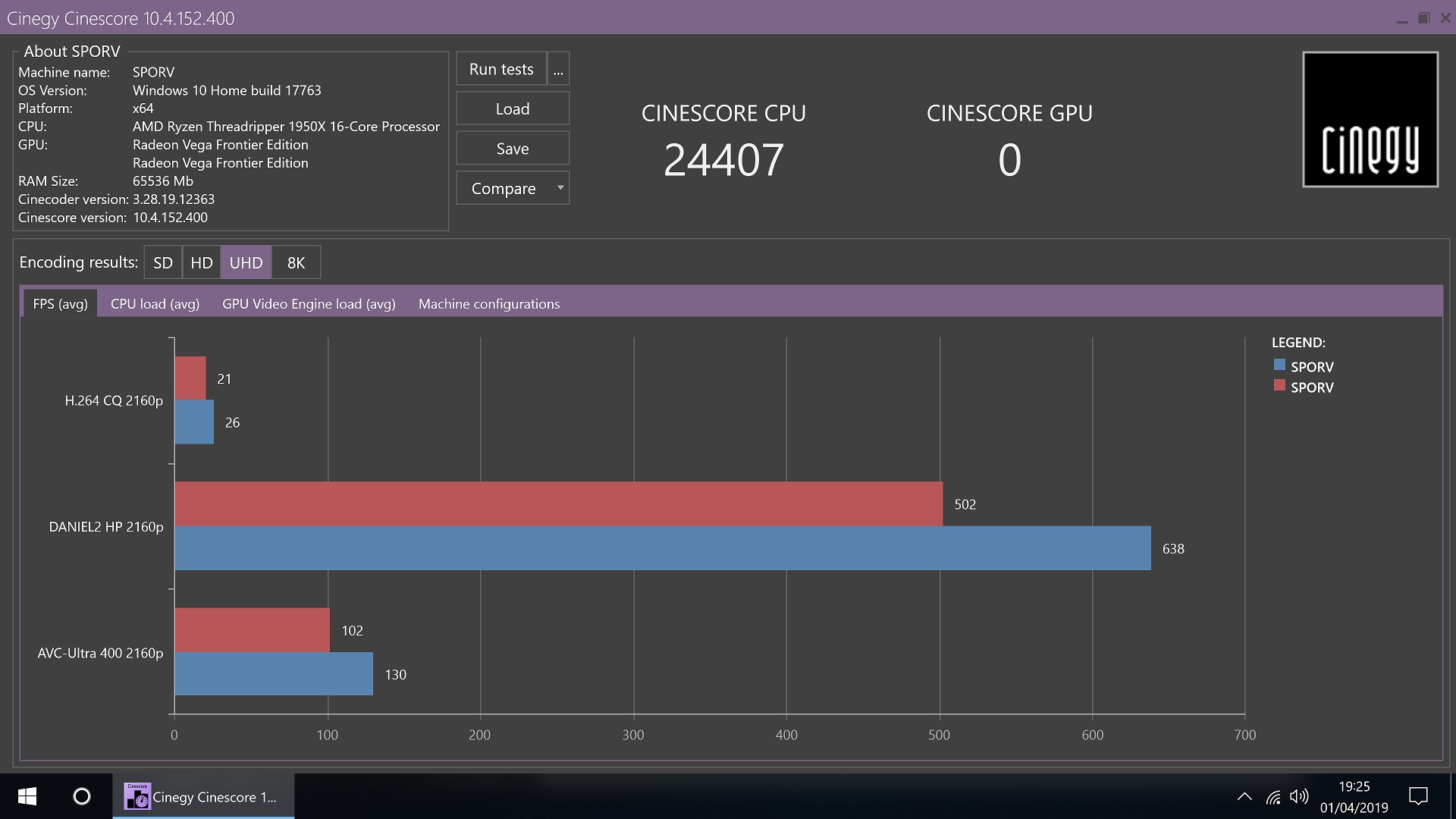
Task: Save the current test results
Action: [513, 149]
